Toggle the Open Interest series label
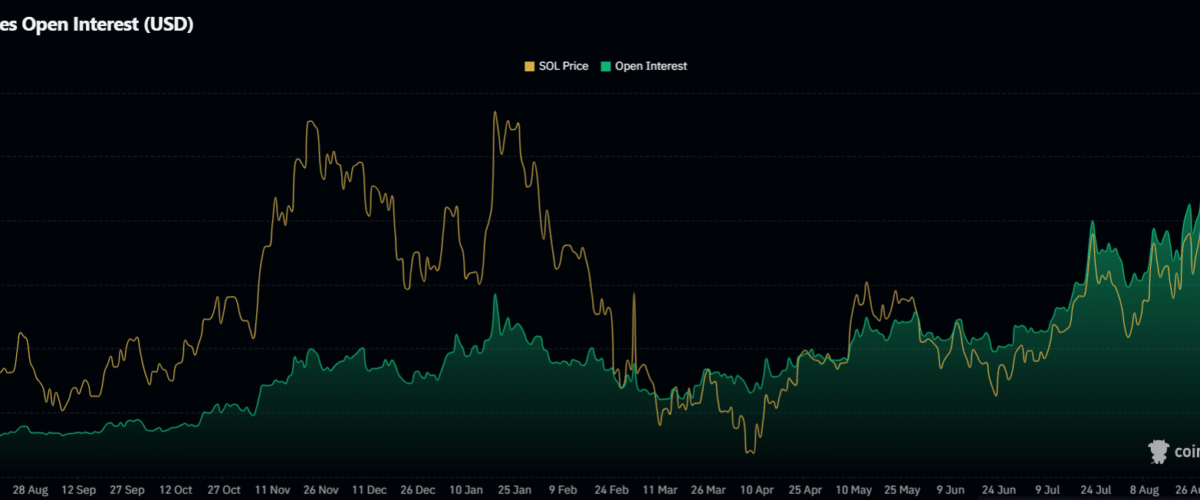Screen dimensions: 1200x500 [x=651, y=66]
